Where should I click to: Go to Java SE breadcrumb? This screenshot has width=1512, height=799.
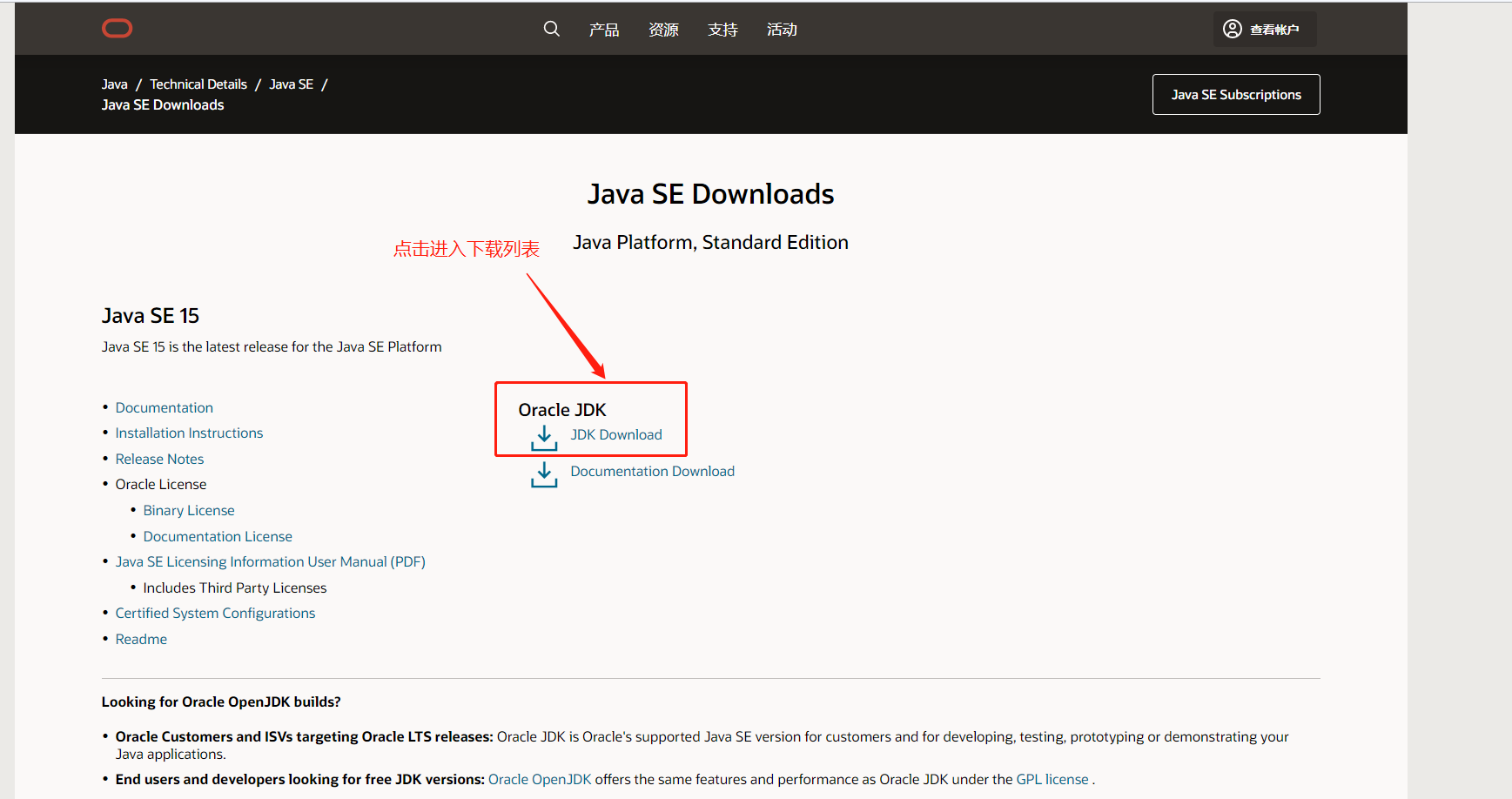tap(291, 84)
